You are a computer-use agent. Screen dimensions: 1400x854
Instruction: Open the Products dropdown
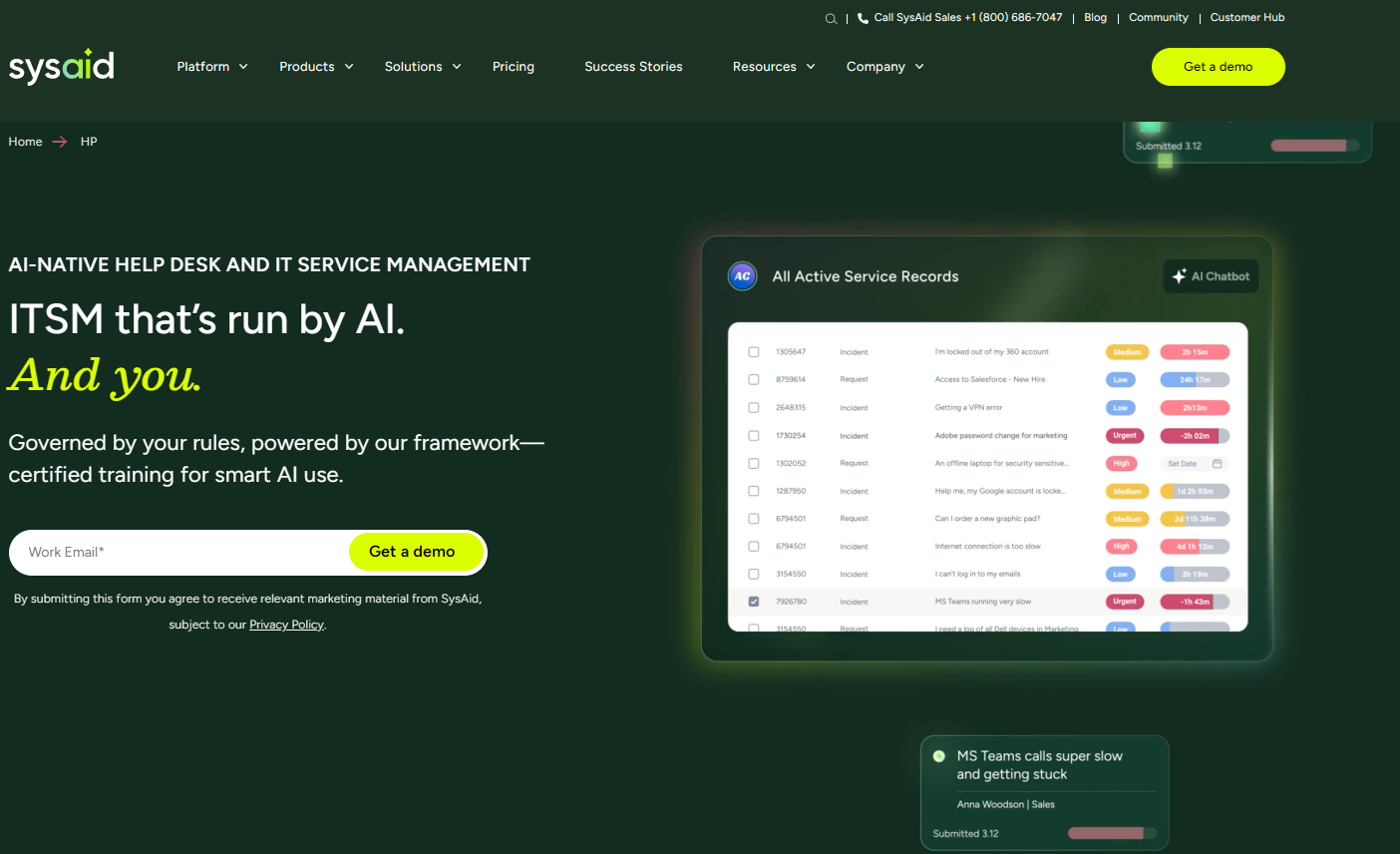317,67
